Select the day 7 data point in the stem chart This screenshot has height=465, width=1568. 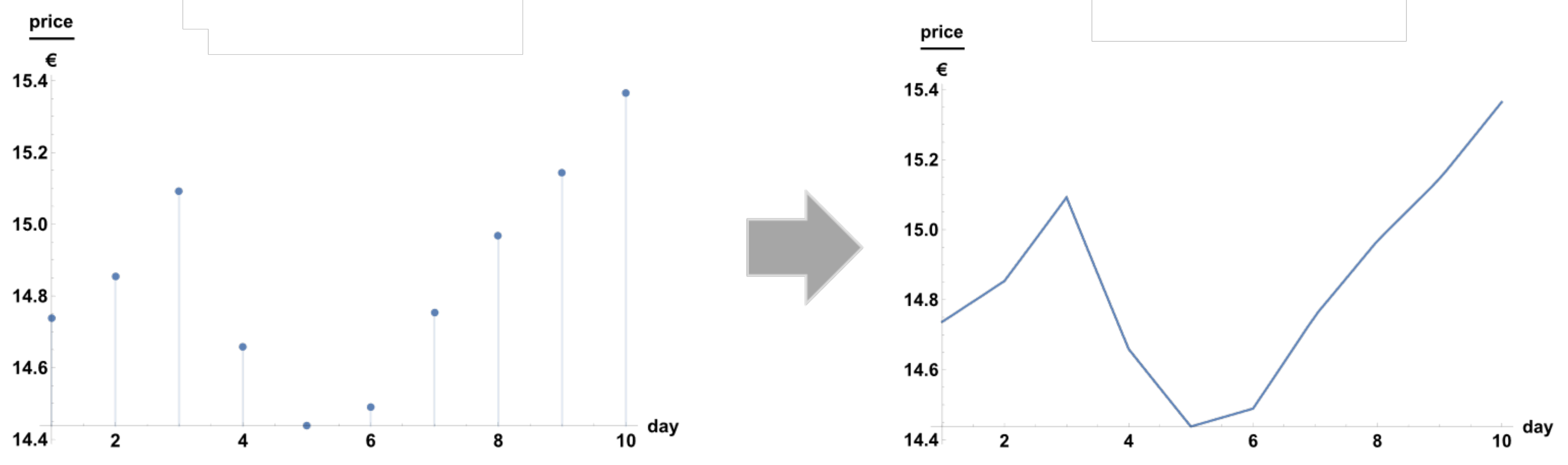[435, 313]
